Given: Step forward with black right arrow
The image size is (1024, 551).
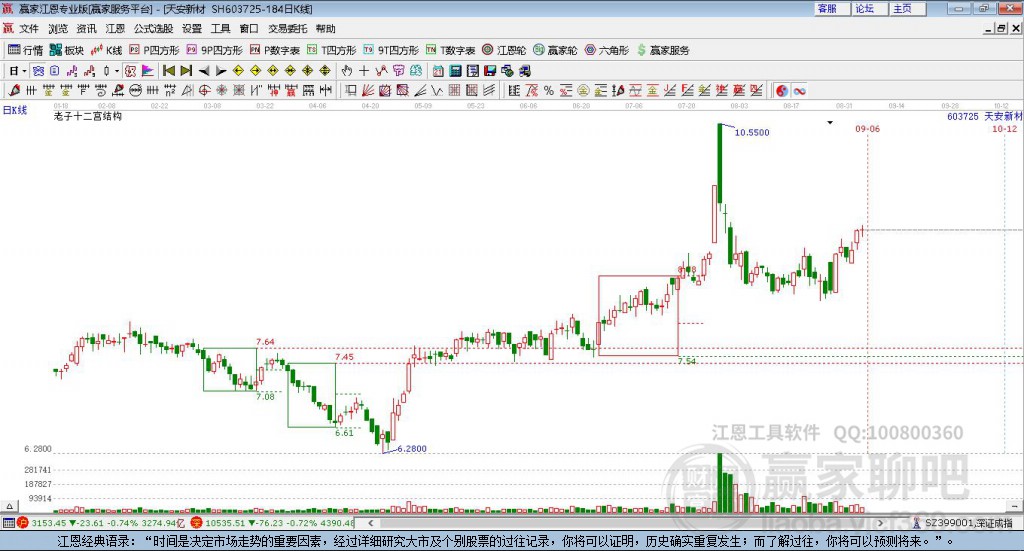Looking at the screenshot, I should [x=221, y=71].
